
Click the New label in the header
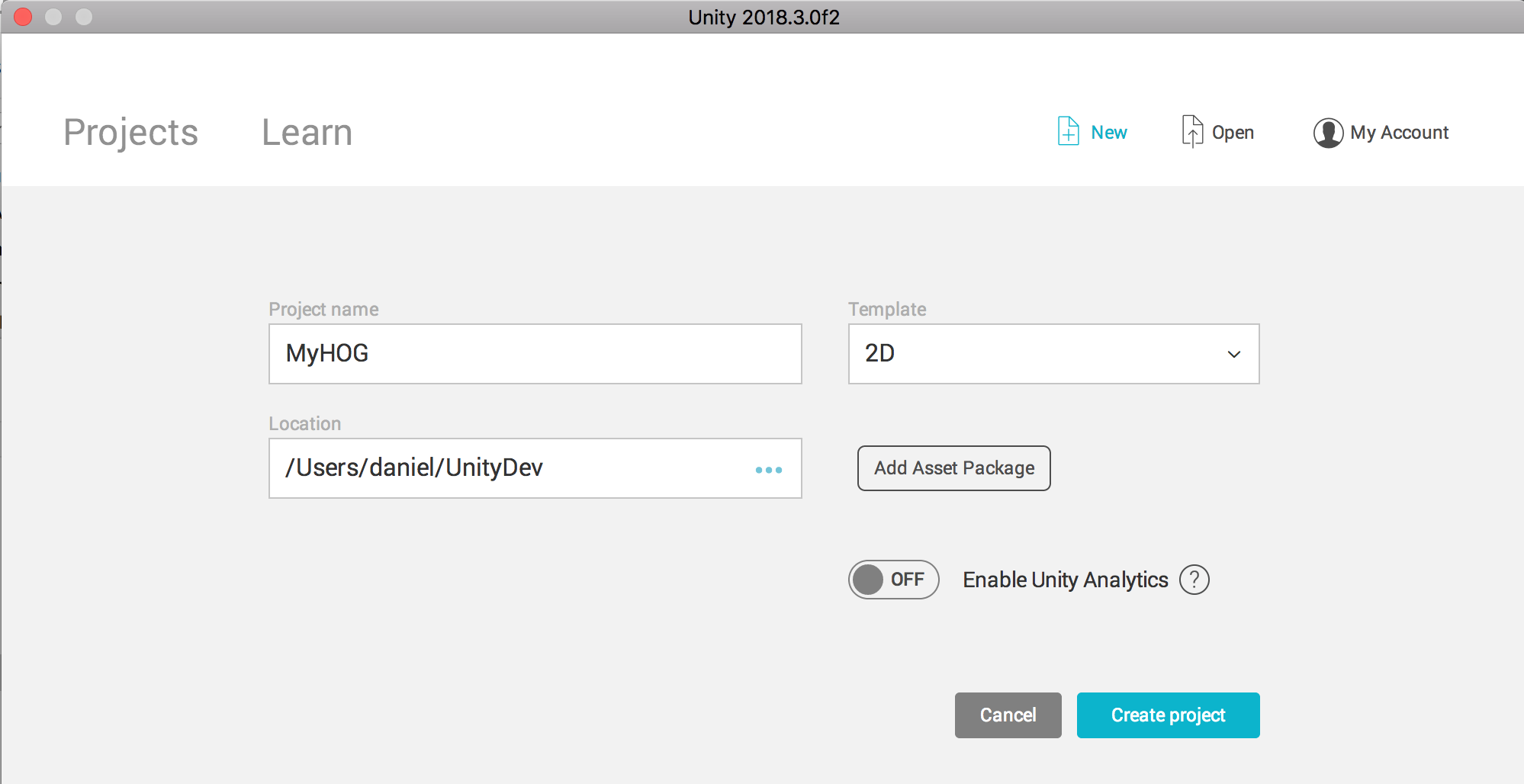[x=1108, y=133]
